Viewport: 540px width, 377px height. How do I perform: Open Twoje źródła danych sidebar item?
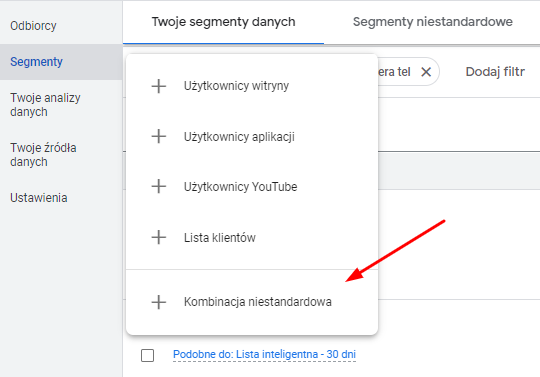[61, 155]
